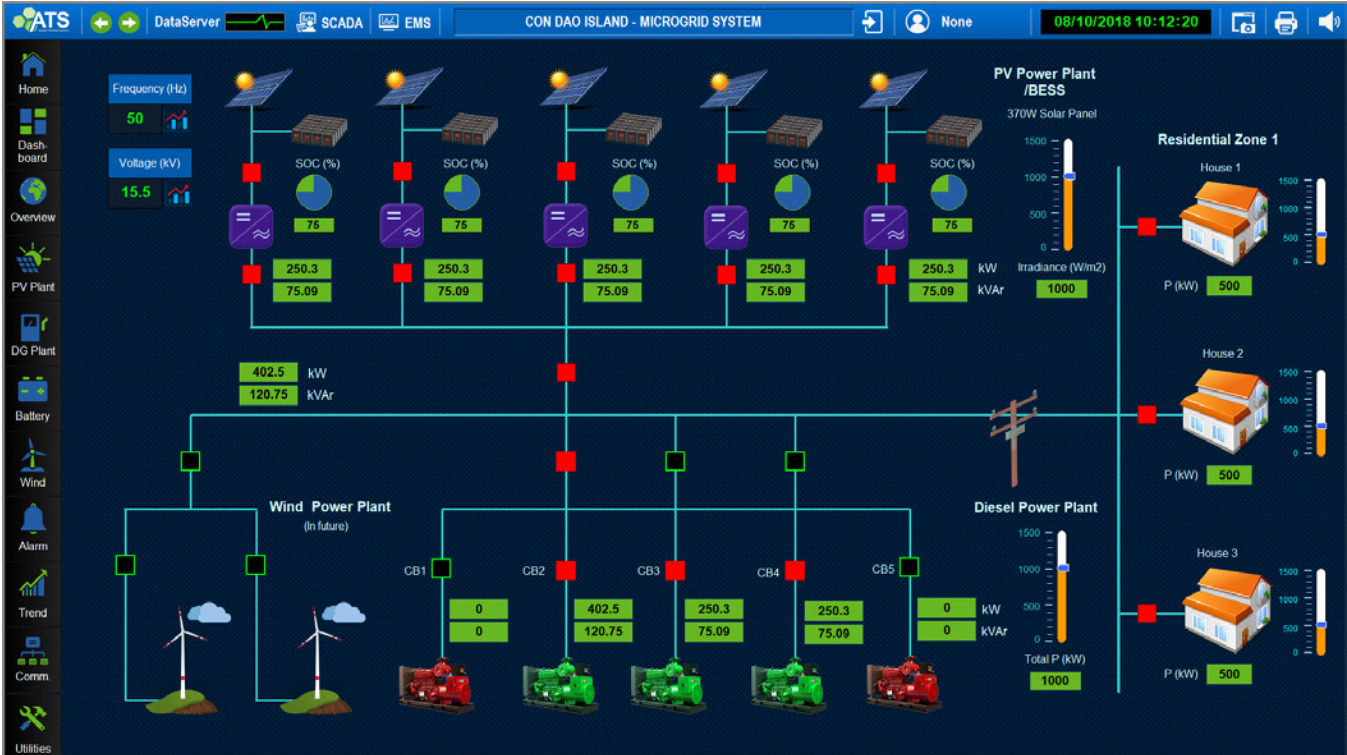
Task: Open the Trend chart page
Action: coord(33,594)
